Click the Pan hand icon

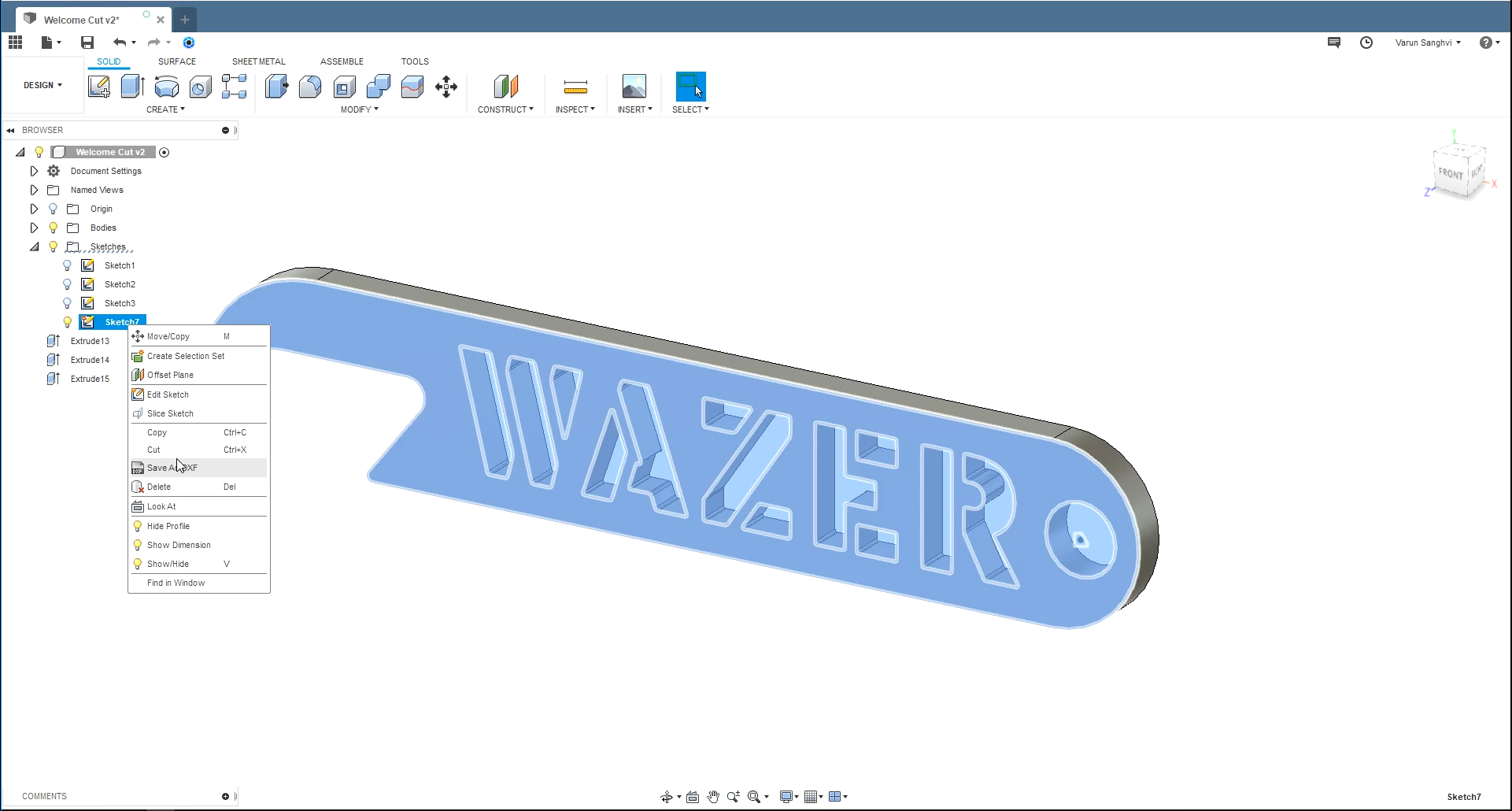point(713,797)
